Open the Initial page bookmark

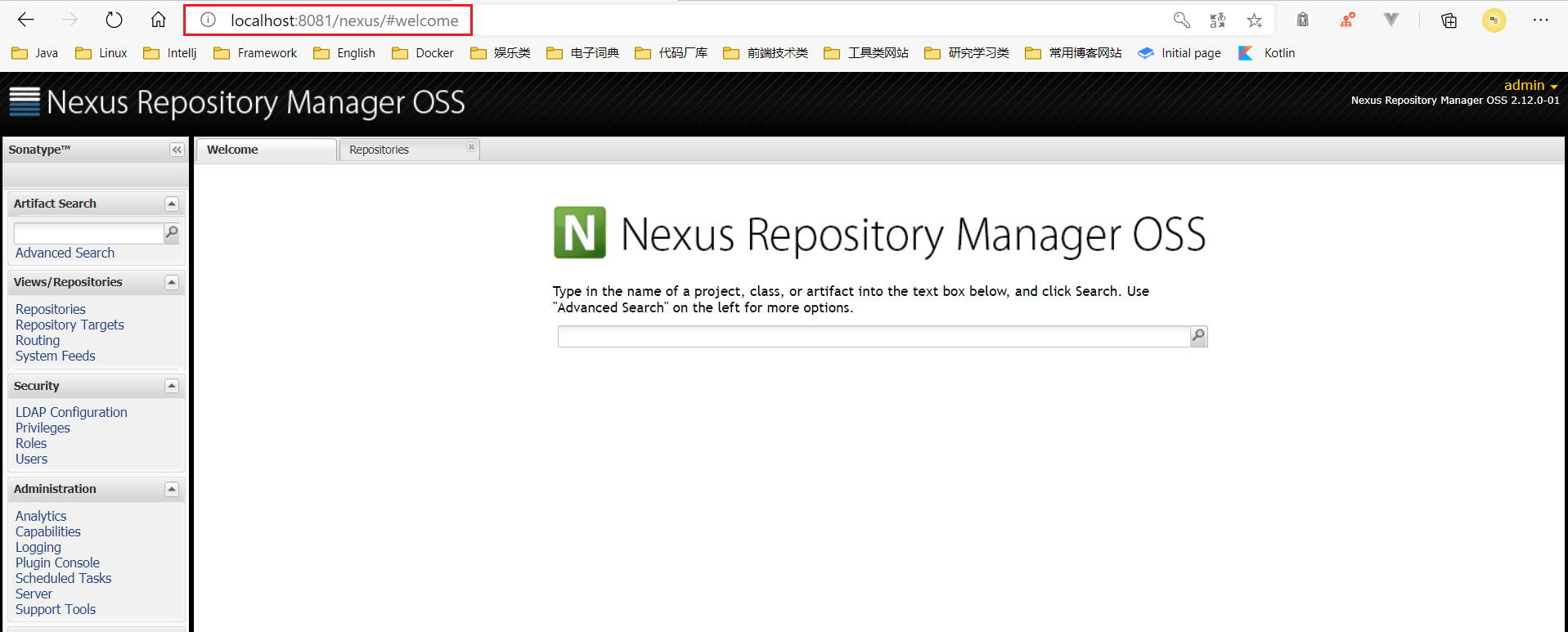click(1179, 53)
